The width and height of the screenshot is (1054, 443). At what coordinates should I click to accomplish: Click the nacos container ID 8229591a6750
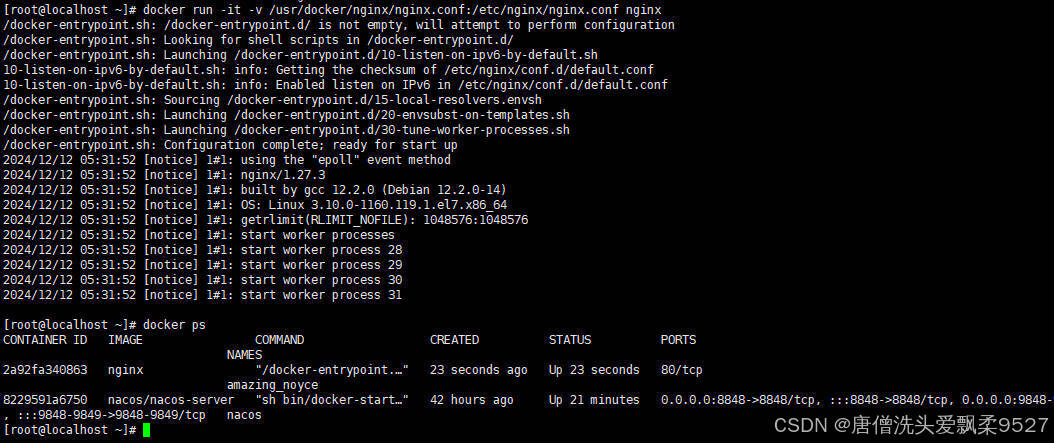coord(45,400)
